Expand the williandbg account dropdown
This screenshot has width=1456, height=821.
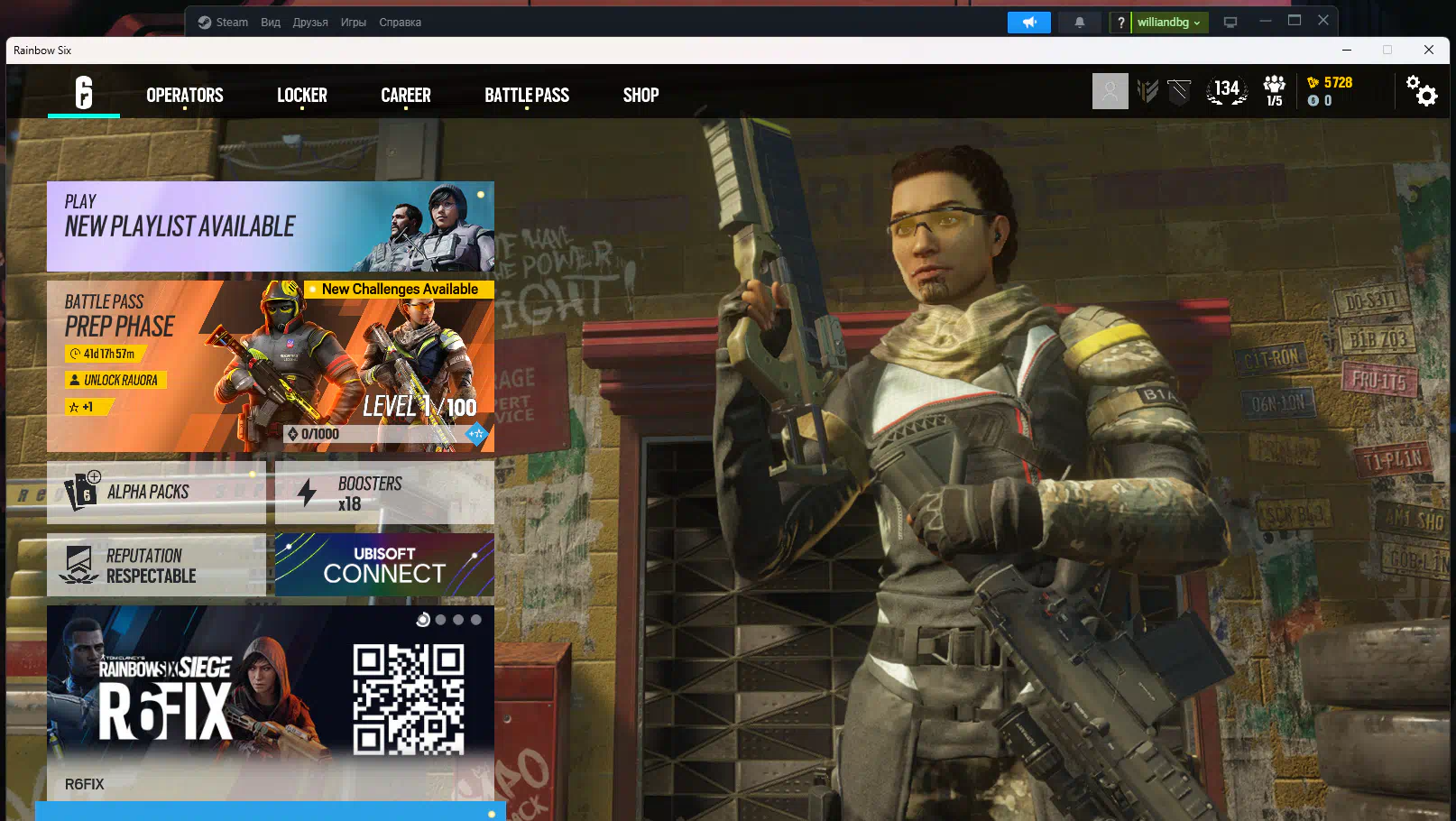(1169, 23)
